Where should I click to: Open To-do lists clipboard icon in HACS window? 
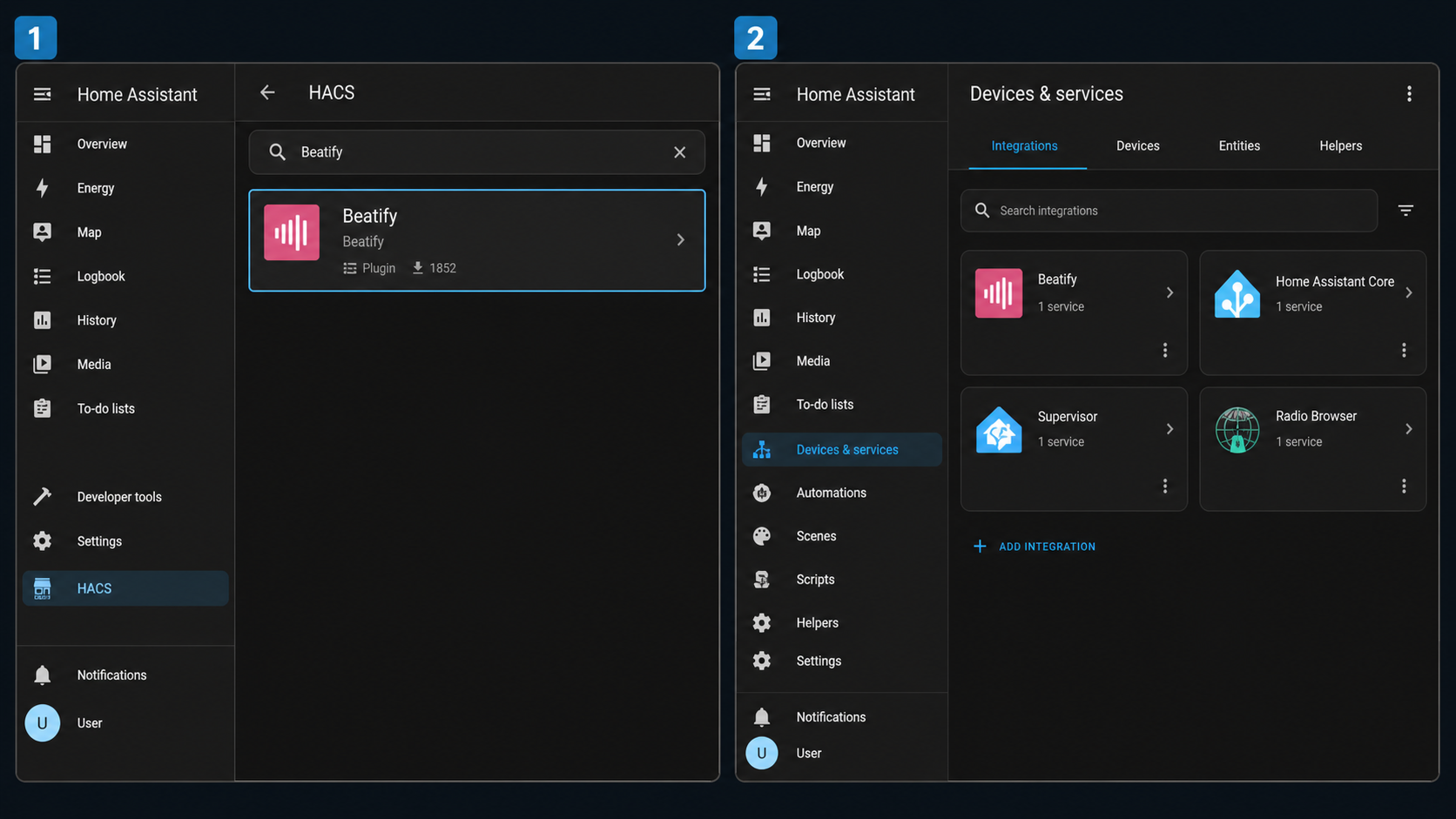click(42, 408)
